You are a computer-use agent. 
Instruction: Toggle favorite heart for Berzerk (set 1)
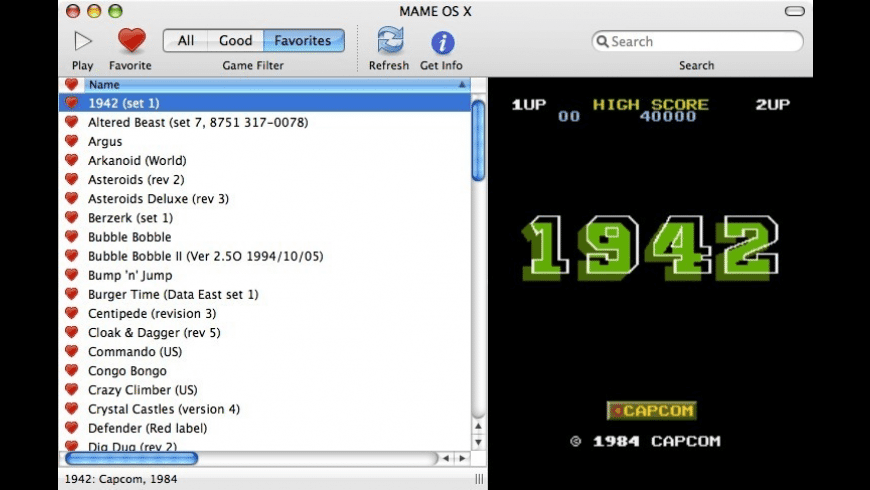(71, 217)
